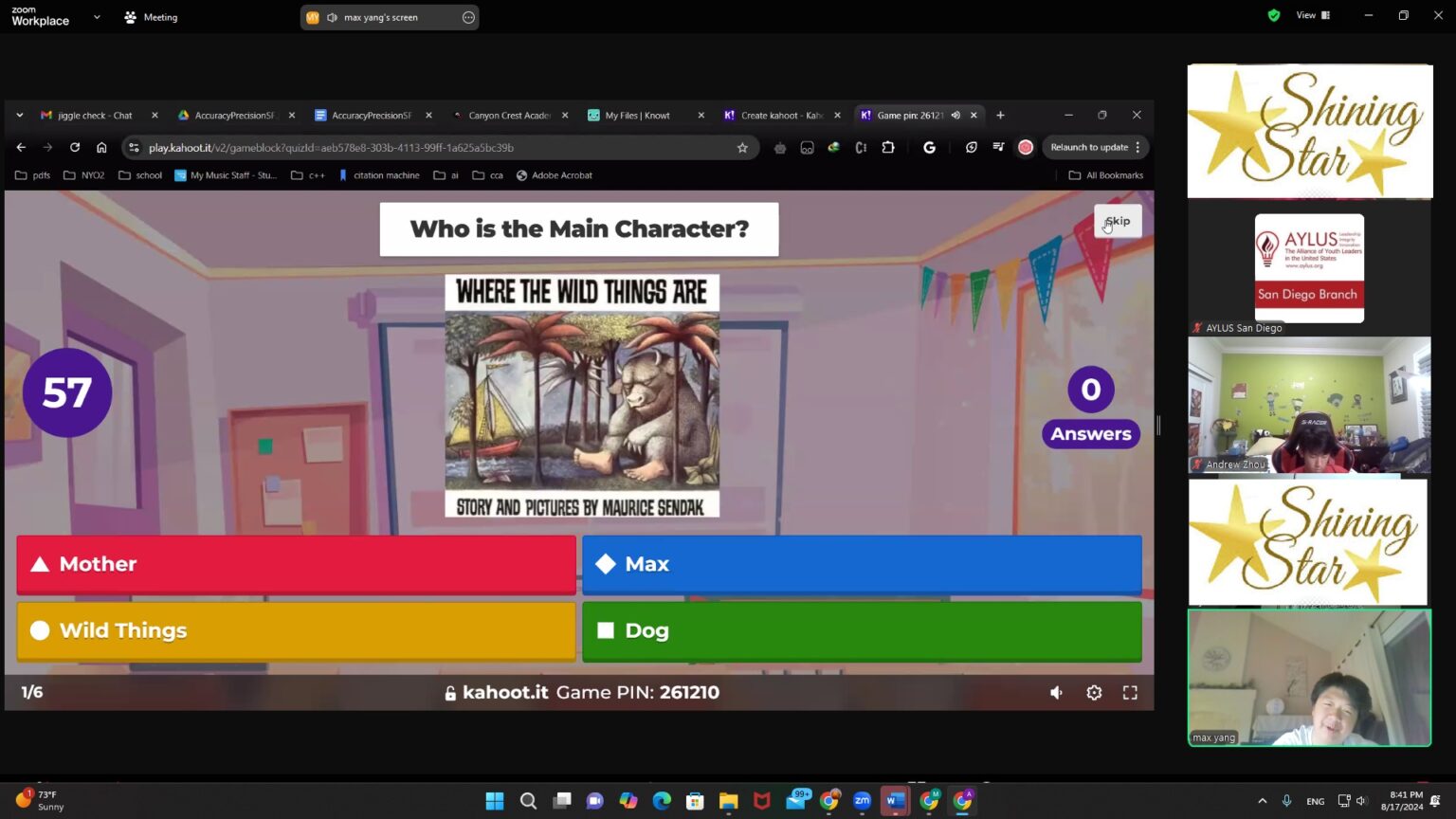Open the citation machine bookmark

tap(378, 175)
